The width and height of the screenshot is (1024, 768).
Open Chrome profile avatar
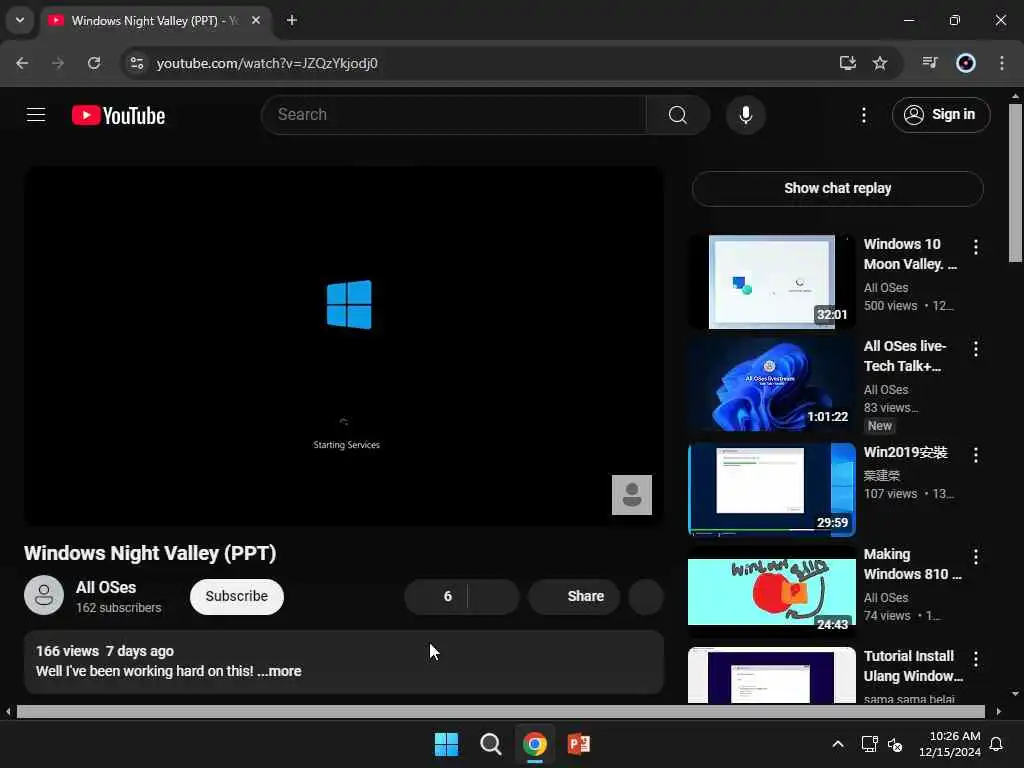pyautogui.click(x=966, y=63)
